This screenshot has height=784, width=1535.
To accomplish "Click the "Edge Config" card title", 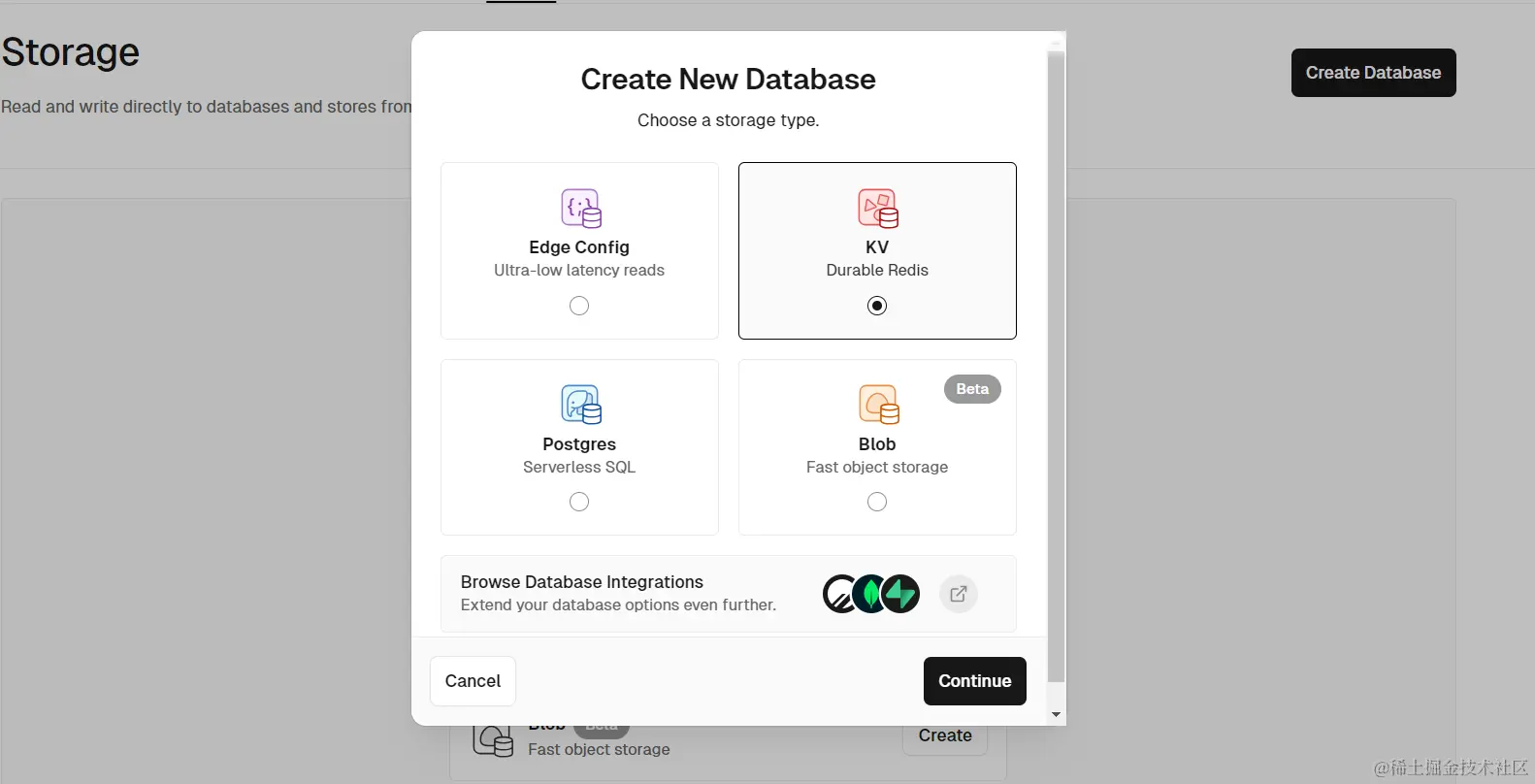I will [x=579, y=247].
